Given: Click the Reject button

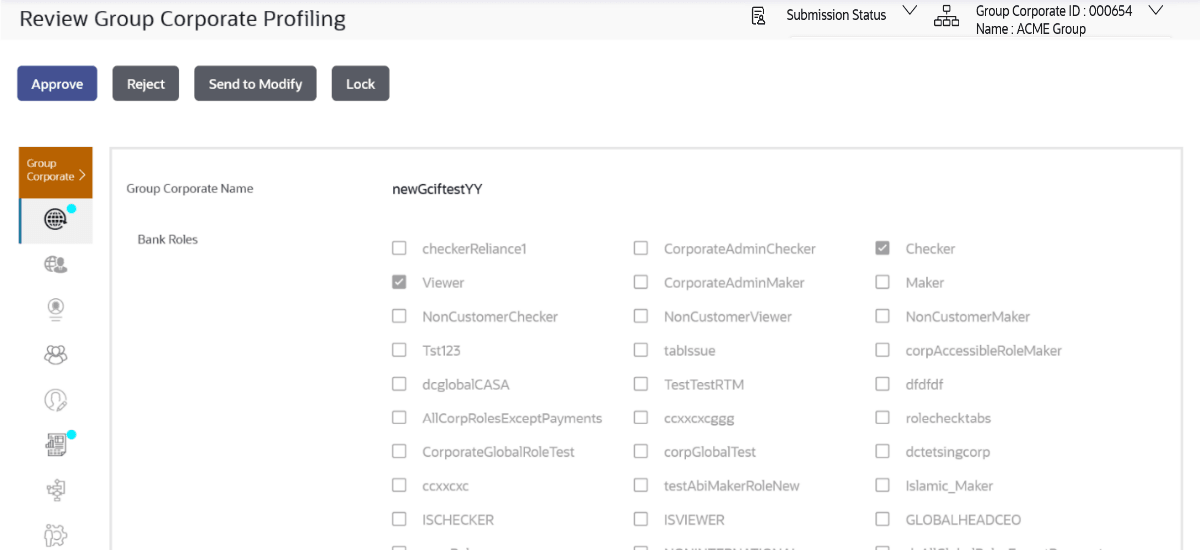Looking at the screenshot, I should (146, 84).
